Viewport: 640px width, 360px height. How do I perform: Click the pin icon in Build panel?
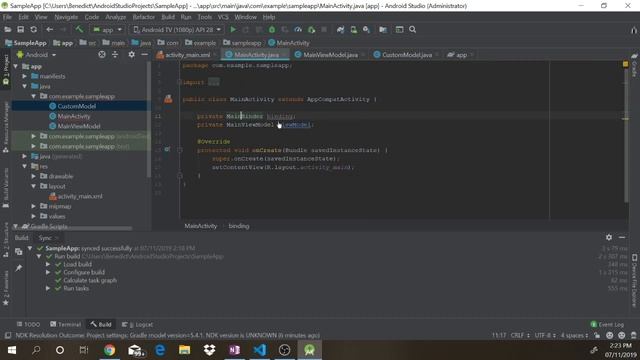click(x=19, y=268)
